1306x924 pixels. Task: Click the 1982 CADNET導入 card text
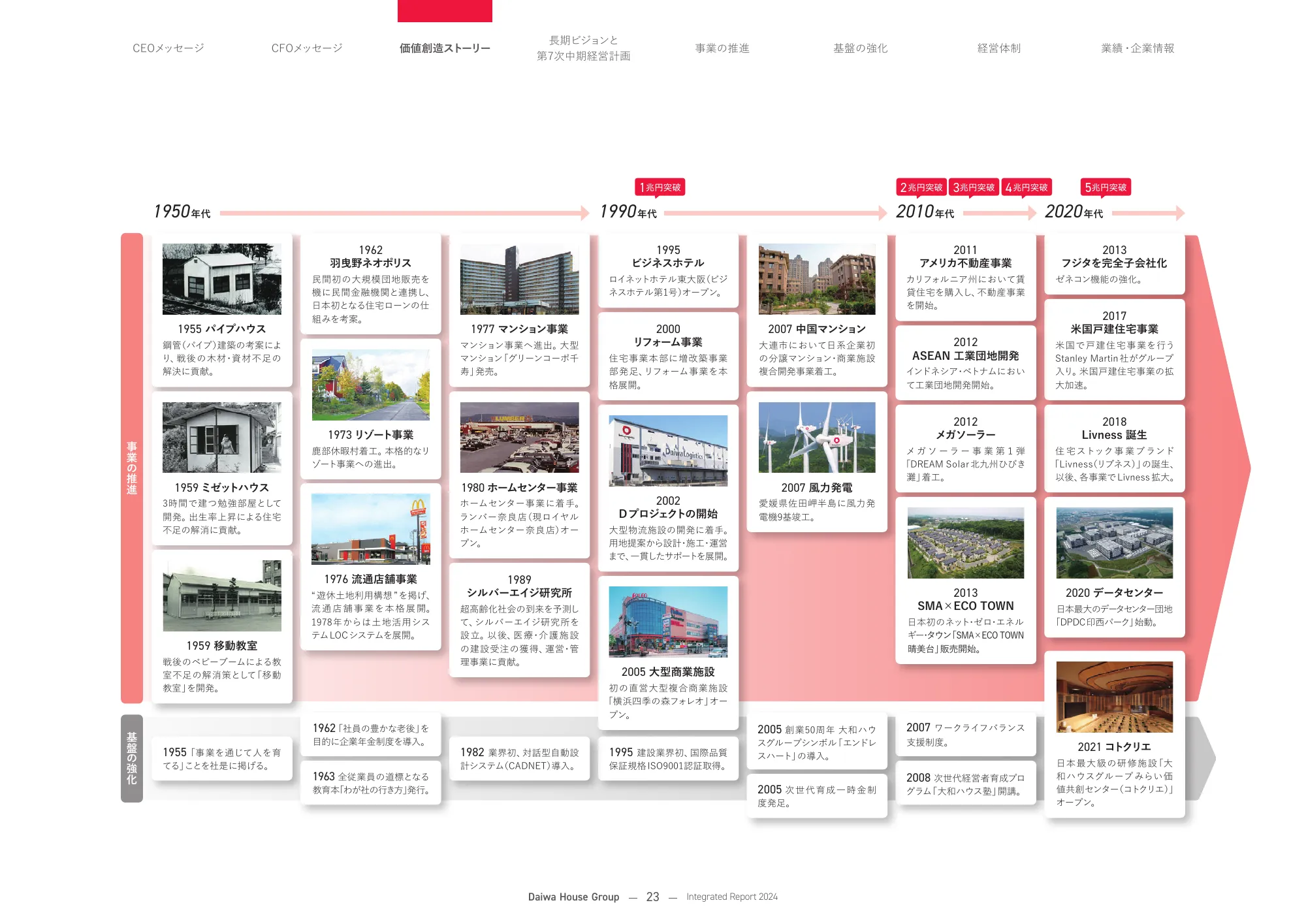click(520, 759)
